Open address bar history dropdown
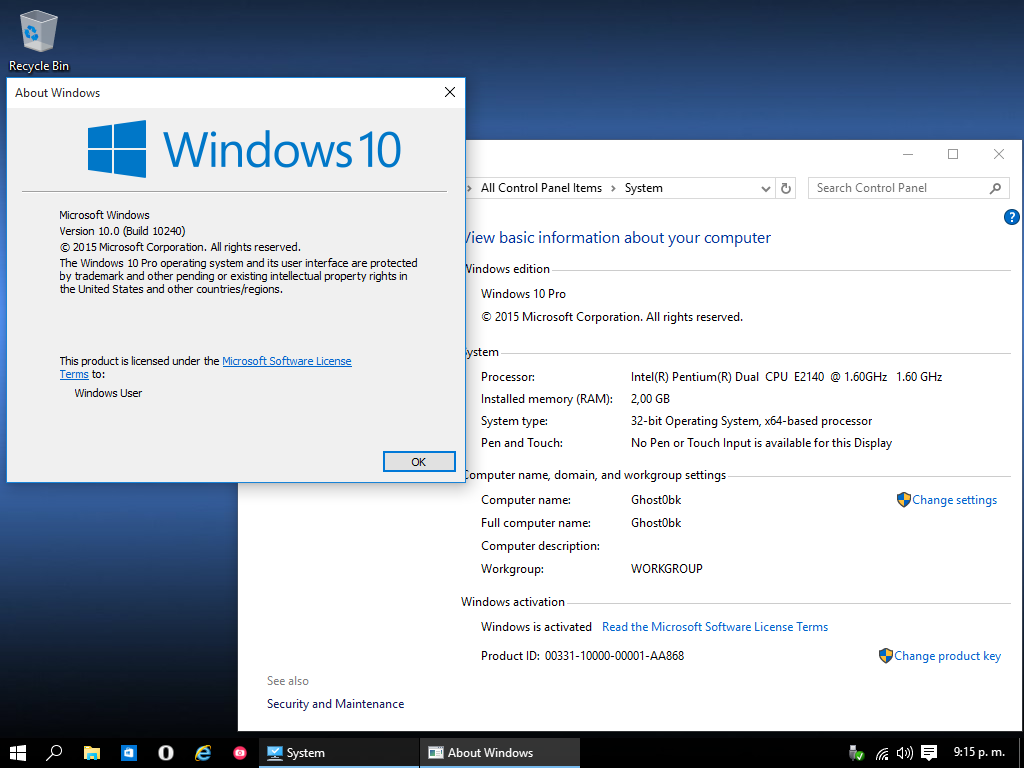Viewport: 1024px width, 768px height. pyautogui.click(x=765, y=189)
